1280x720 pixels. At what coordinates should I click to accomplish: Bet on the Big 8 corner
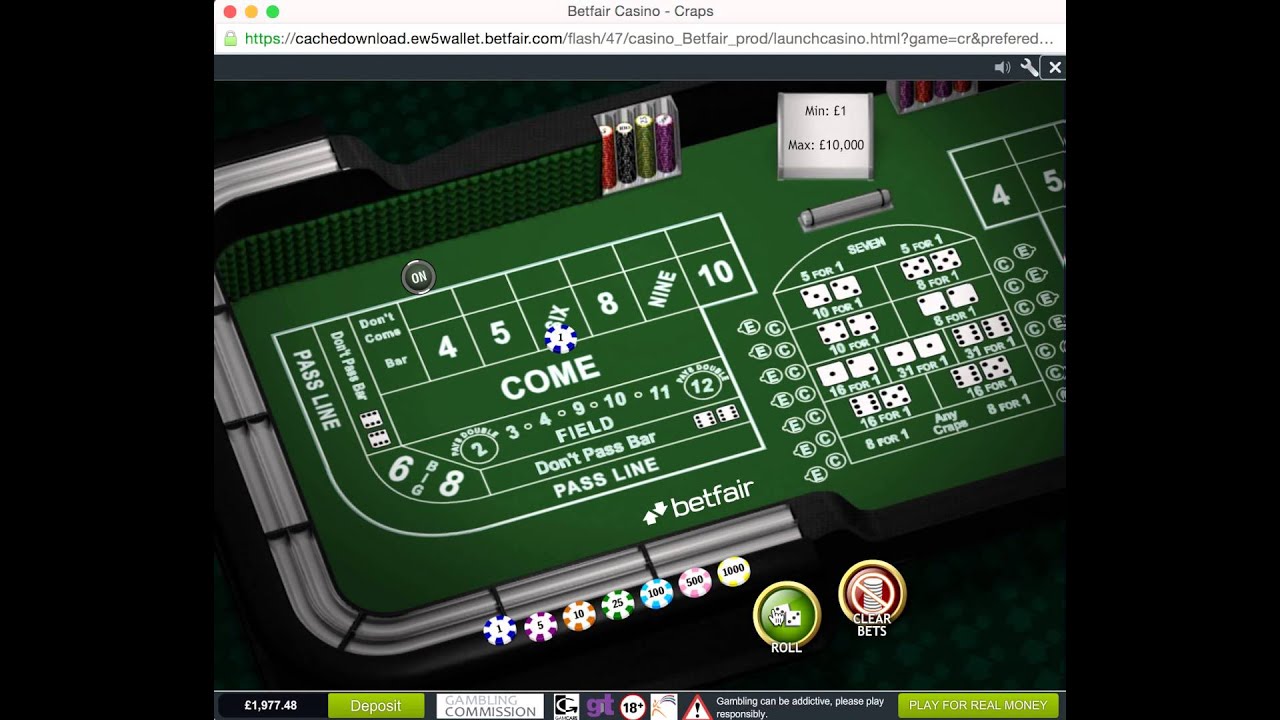[x=451, y=484]
